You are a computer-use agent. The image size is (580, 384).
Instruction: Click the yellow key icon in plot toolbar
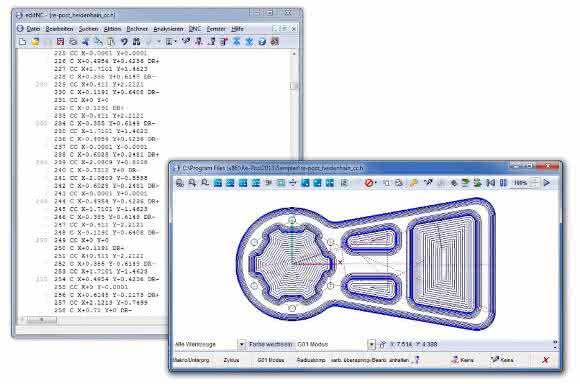[414, 183]
